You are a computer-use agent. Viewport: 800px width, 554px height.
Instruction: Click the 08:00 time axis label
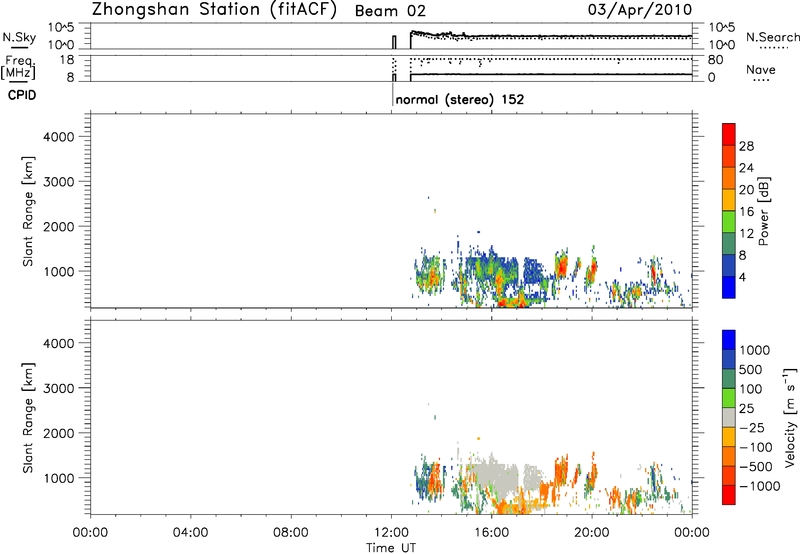290,533
